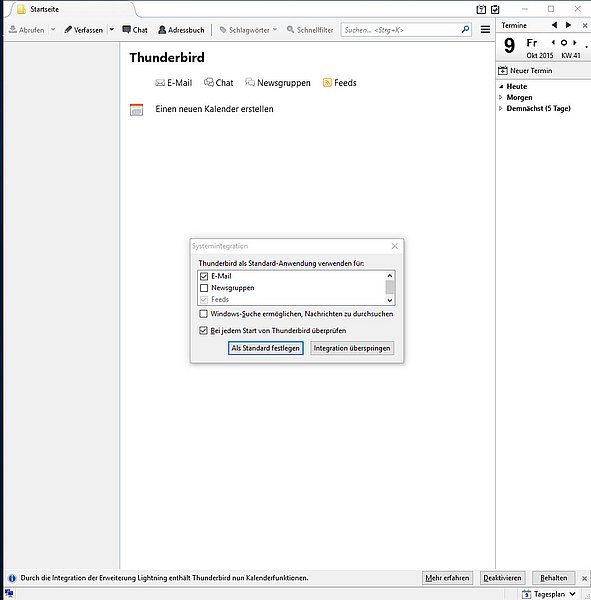This screenshot has height=600, width=591.
Task: Click Mehr erfahren in notification bar
Action: (x=447, y=578)
